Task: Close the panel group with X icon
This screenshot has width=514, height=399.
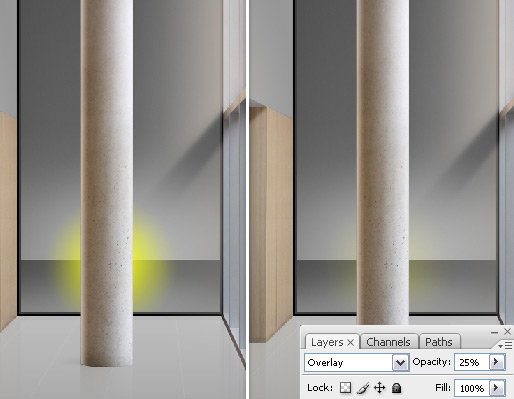Action: pyautogui.click(x=507, y=331)
